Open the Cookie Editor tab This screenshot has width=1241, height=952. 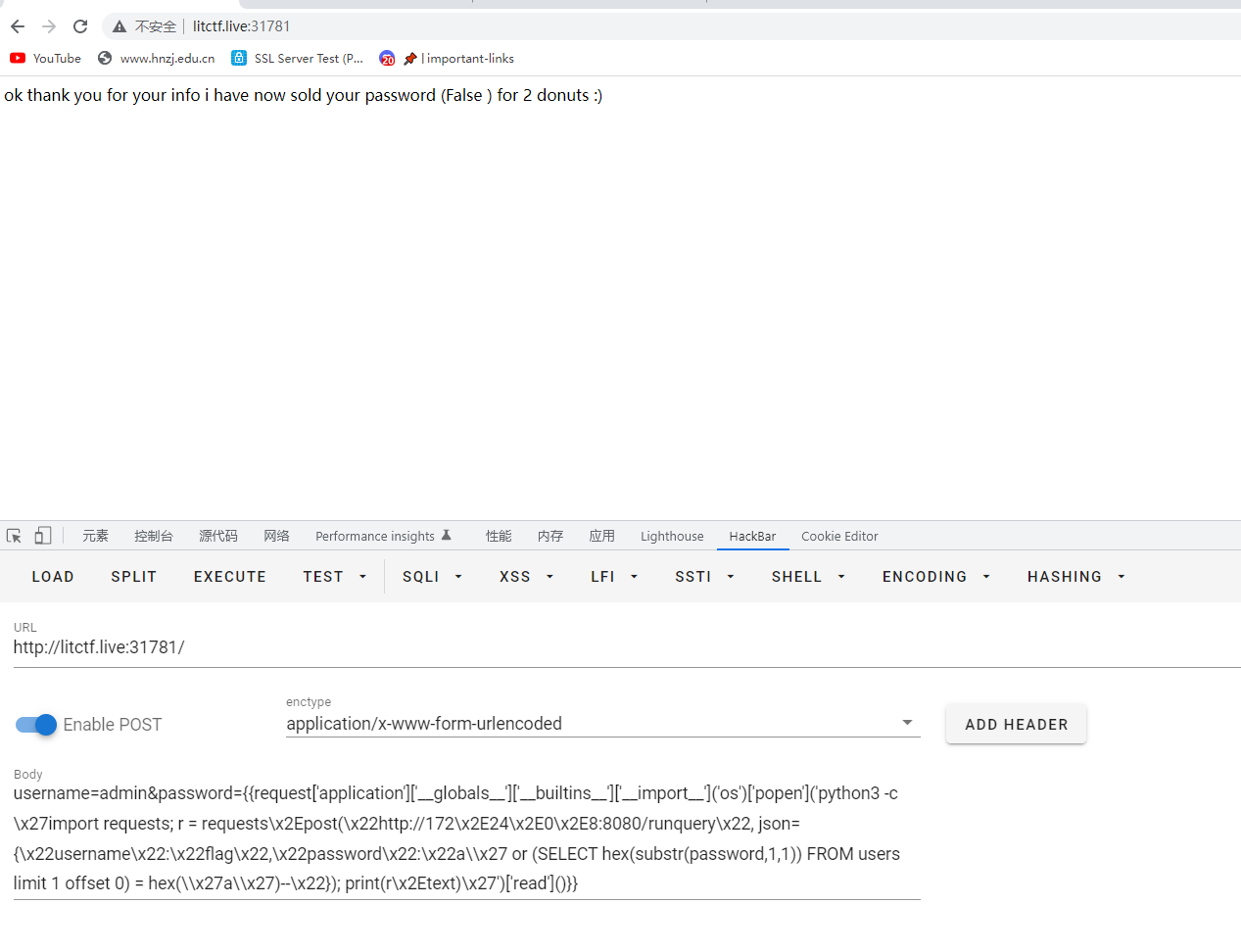pyautogui.click(x=839, y=536)
